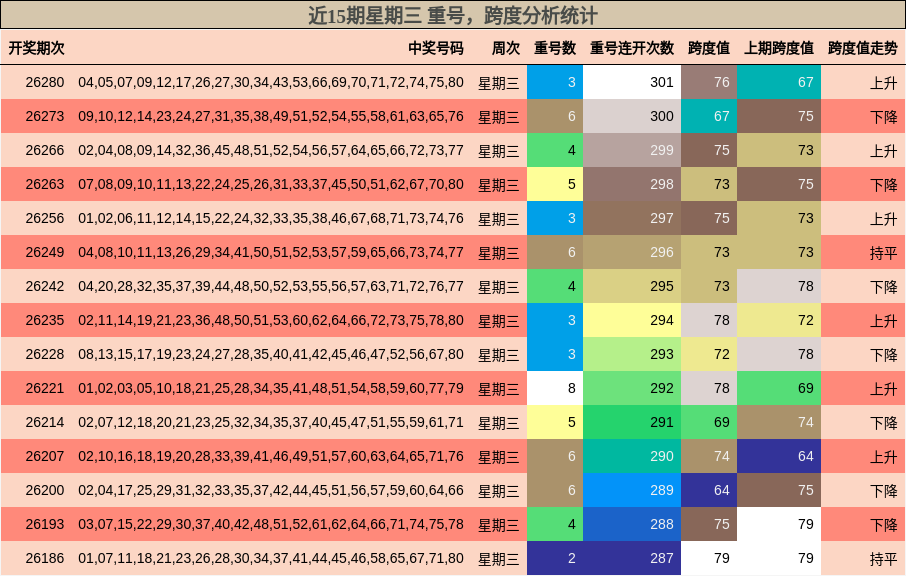The height and width of the screenshot is (576, 906).
Task: Click draw period 26221
Action: [x=44, y=388]
